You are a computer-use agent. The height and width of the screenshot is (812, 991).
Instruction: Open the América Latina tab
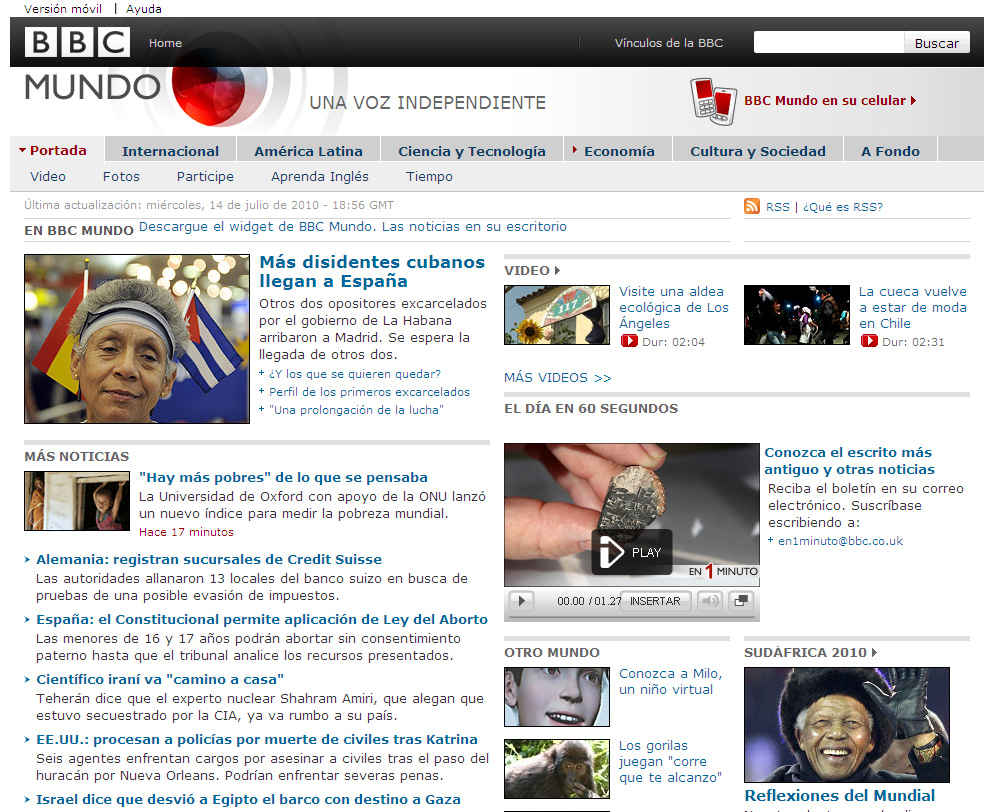click(x=308, y=151)
